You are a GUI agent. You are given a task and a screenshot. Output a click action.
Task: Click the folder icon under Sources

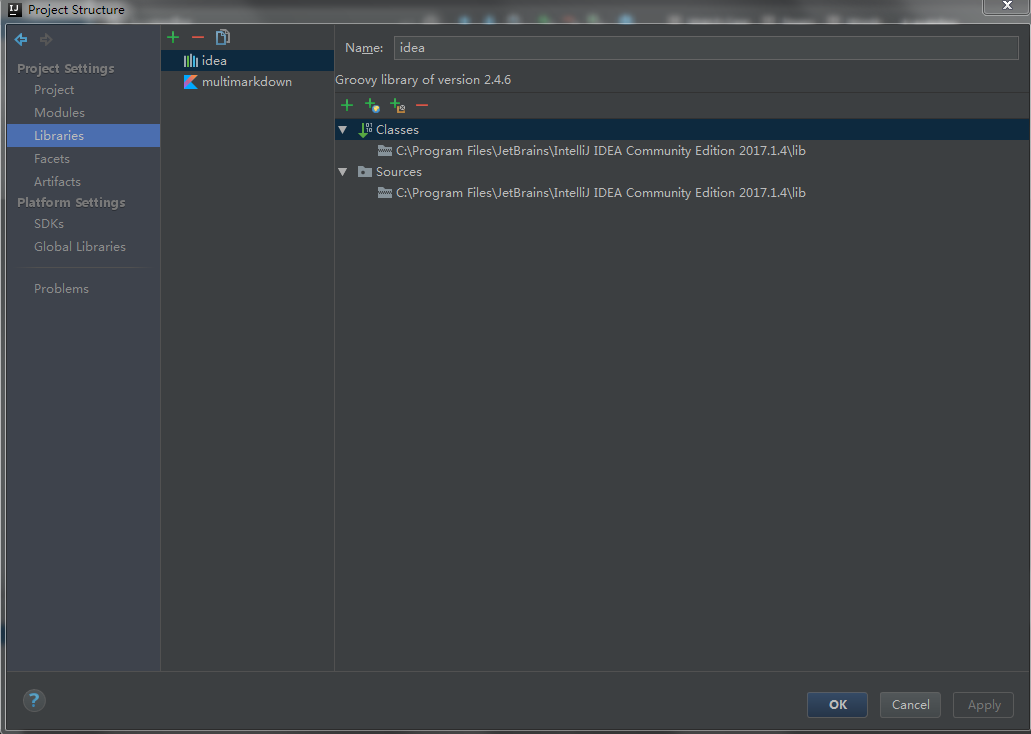coord(385,193)
